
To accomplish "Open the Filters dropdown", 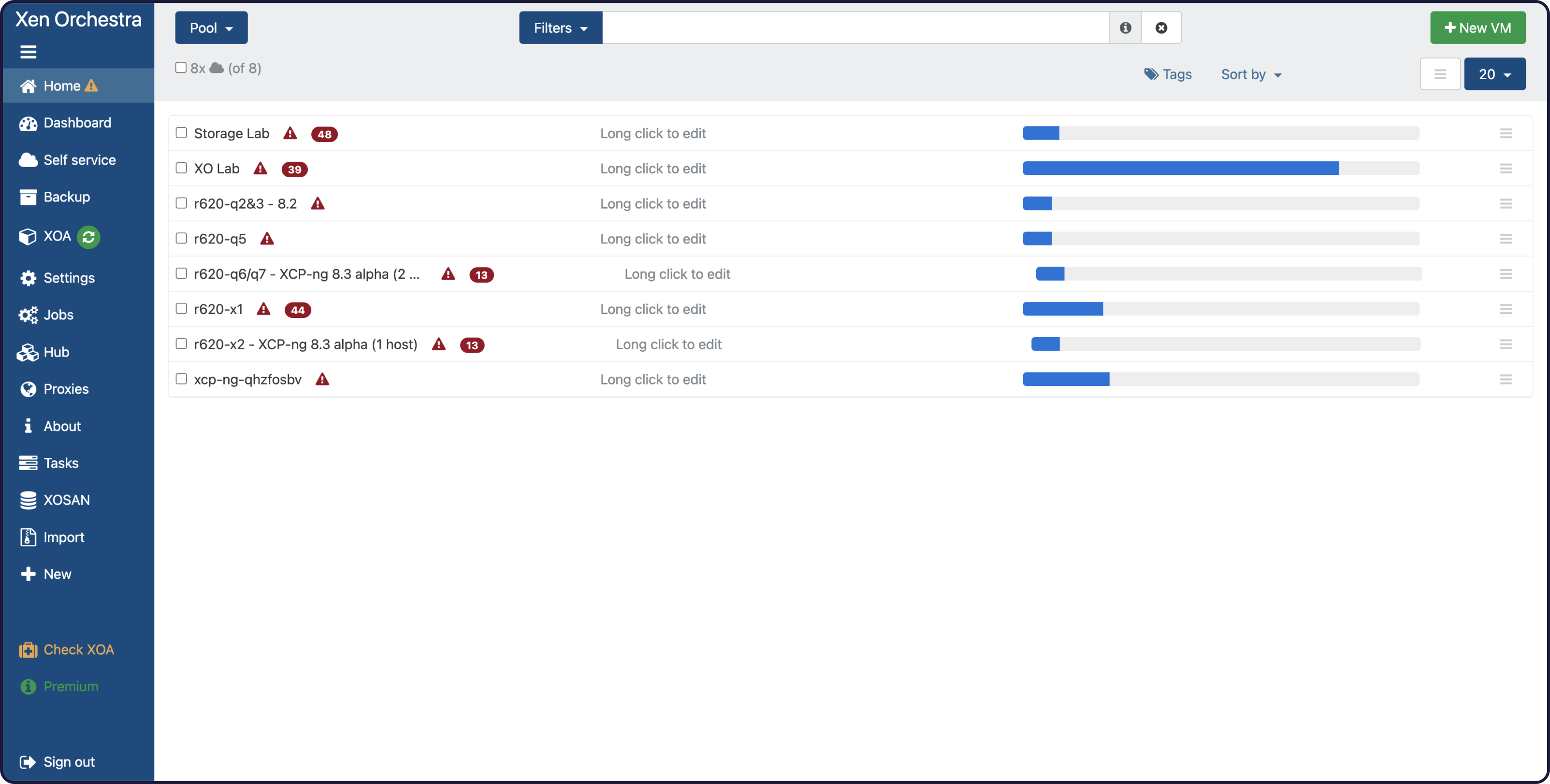I will [560, 28].
